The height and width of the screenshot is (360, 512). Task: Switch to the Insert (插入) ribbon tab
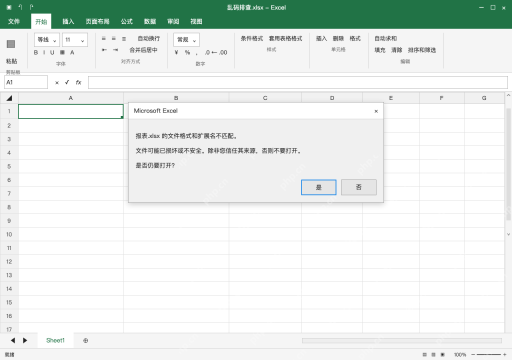[68, 22]
